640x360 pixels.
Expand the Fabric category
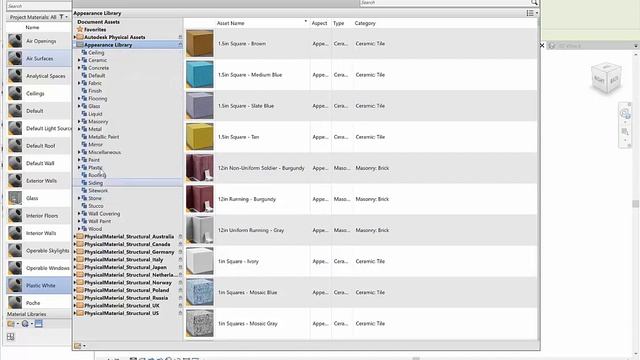[79, 83]
